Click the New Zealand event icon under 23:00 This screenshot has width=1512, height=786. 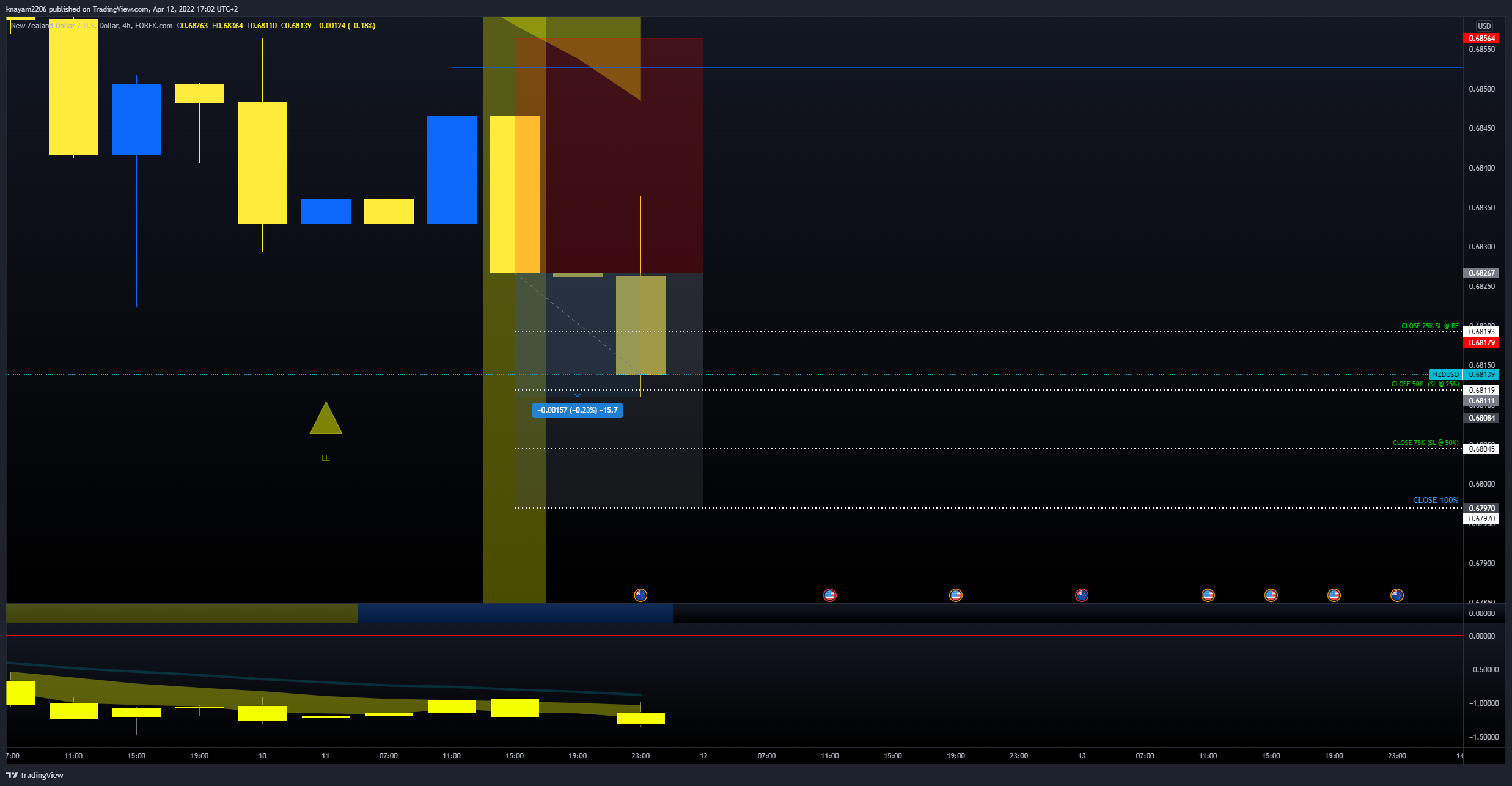(640, 595)
